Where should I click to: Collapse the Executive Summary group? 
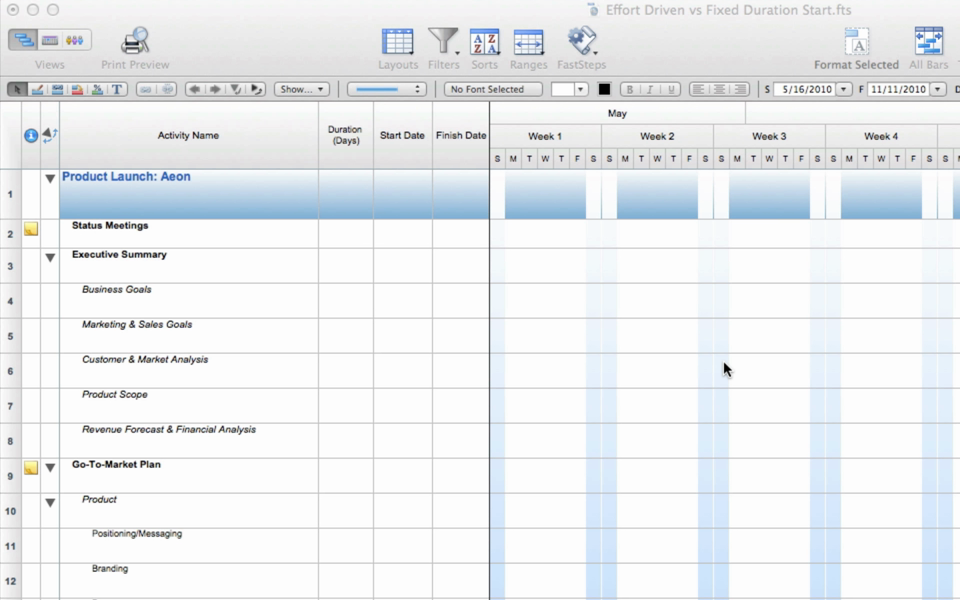tap(50, 258)
